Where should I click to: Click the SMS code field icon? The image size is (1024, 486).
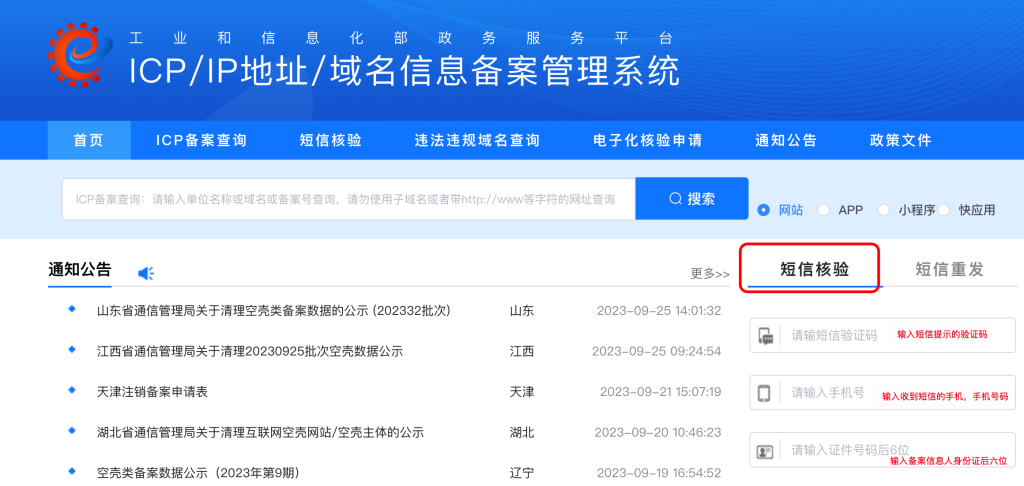766,336
